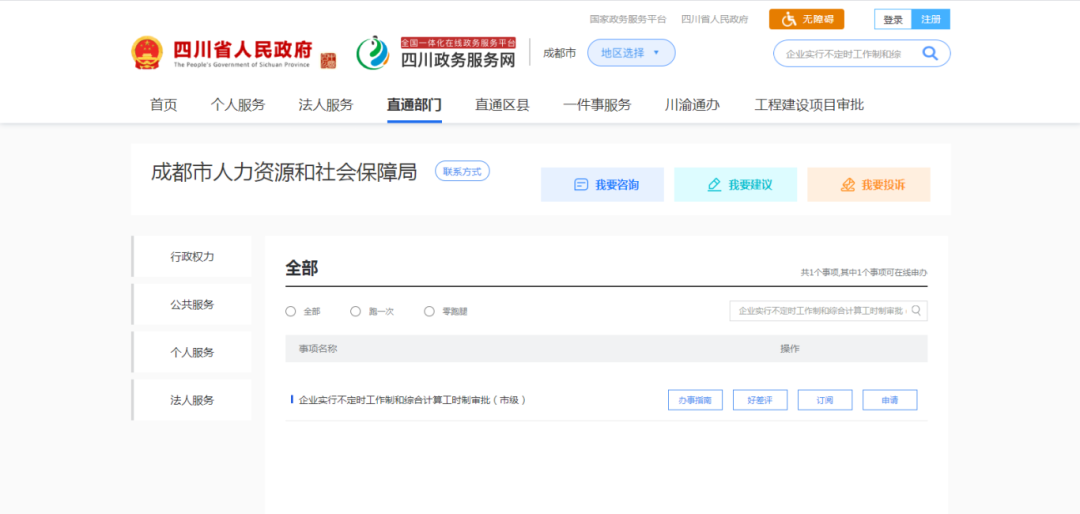Image resolution: width=1080 pixels, height=514 pixels.
Task: Click the 联系方式 contact button
Action: click(x=462, y=172)
